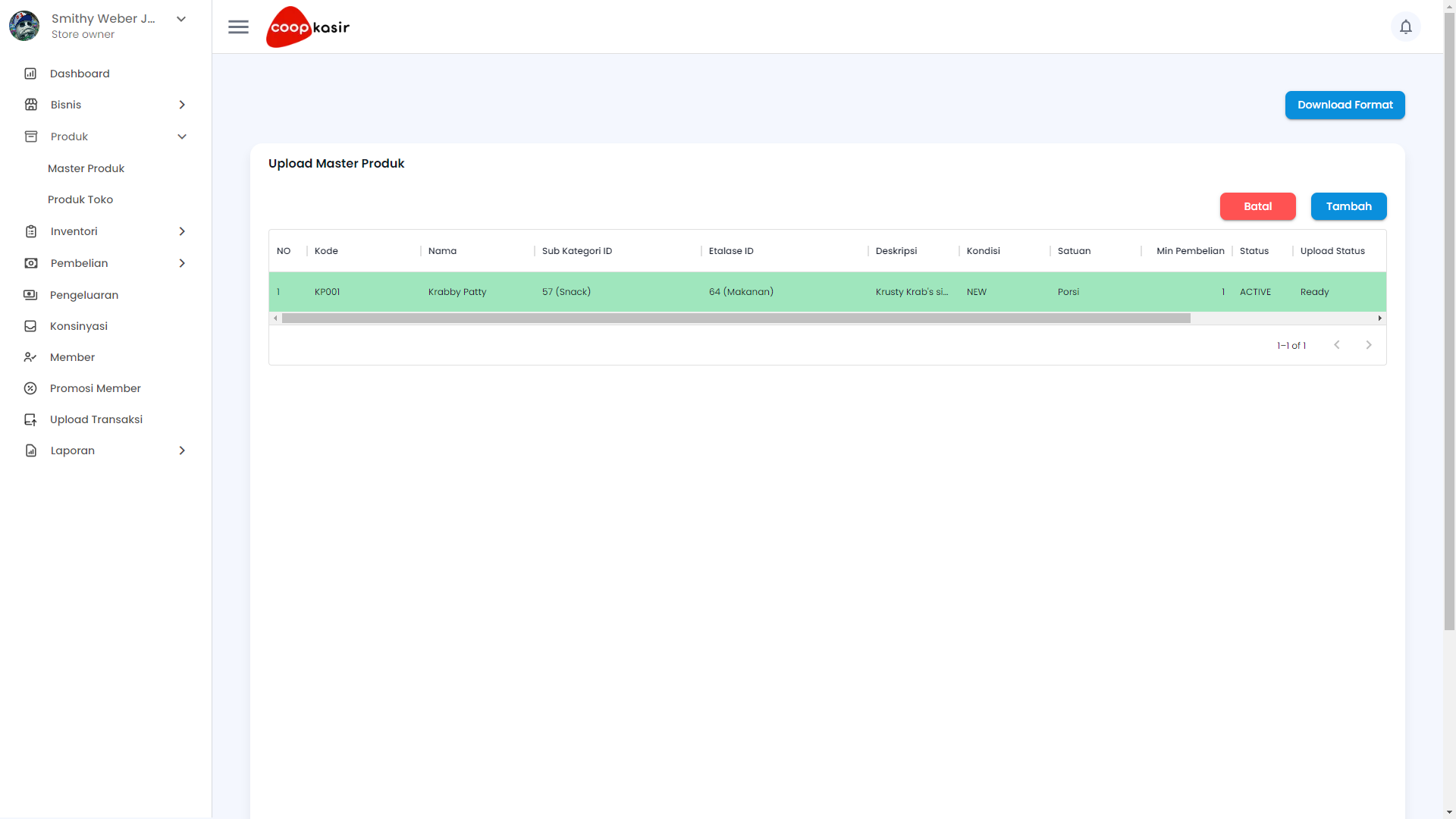The image size is (1456, 819).
Task: Go to the previous table page
Action: point(1337,345)
